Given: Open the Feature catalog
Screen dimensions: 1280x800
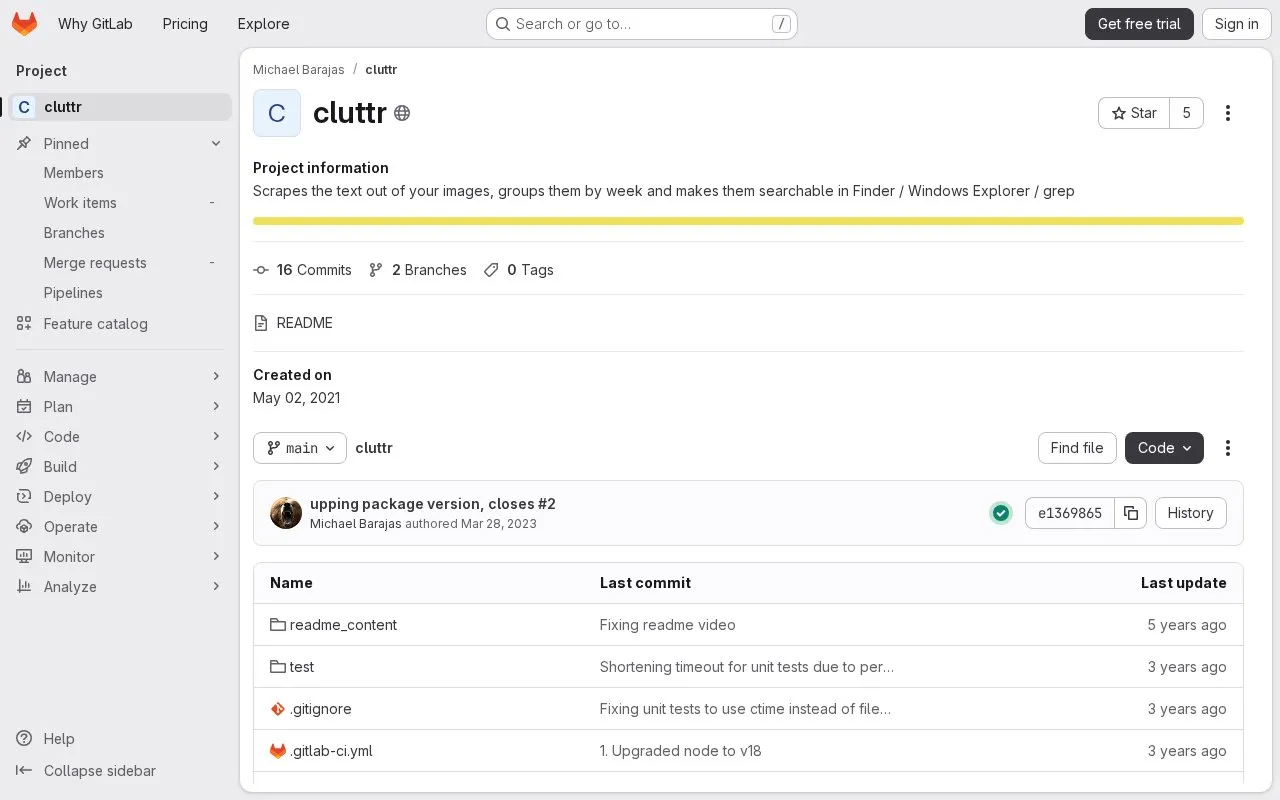Looking at the screenshot, I should click(120, 324).
